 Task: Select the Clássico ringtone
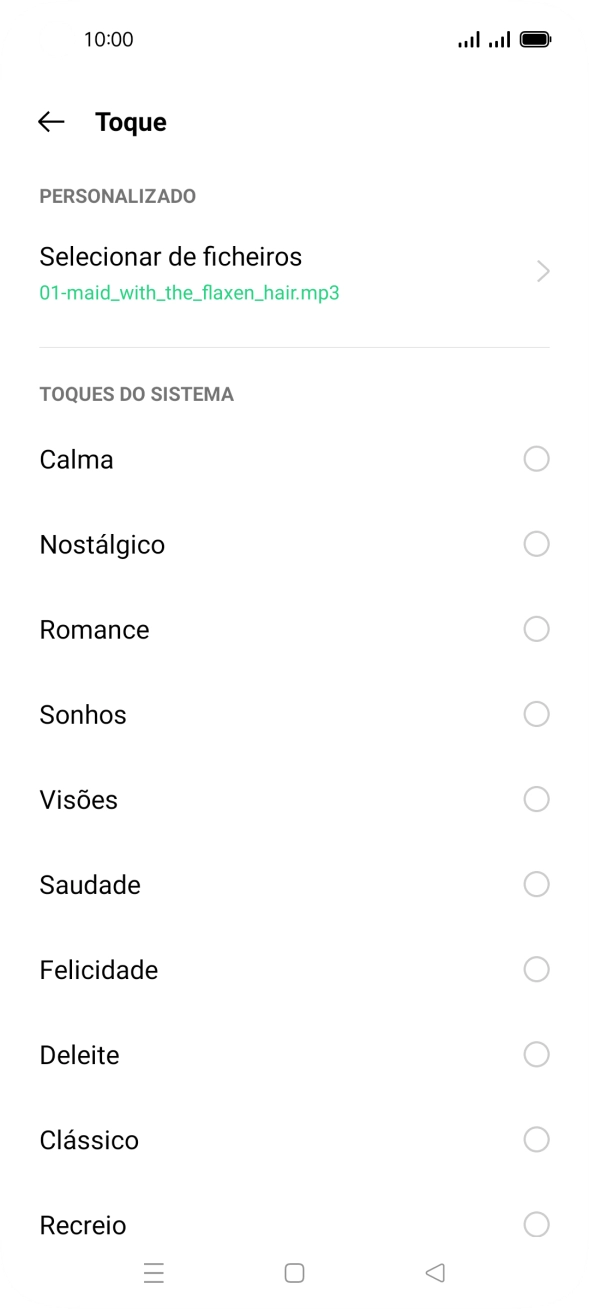(x=537, y=1139)
